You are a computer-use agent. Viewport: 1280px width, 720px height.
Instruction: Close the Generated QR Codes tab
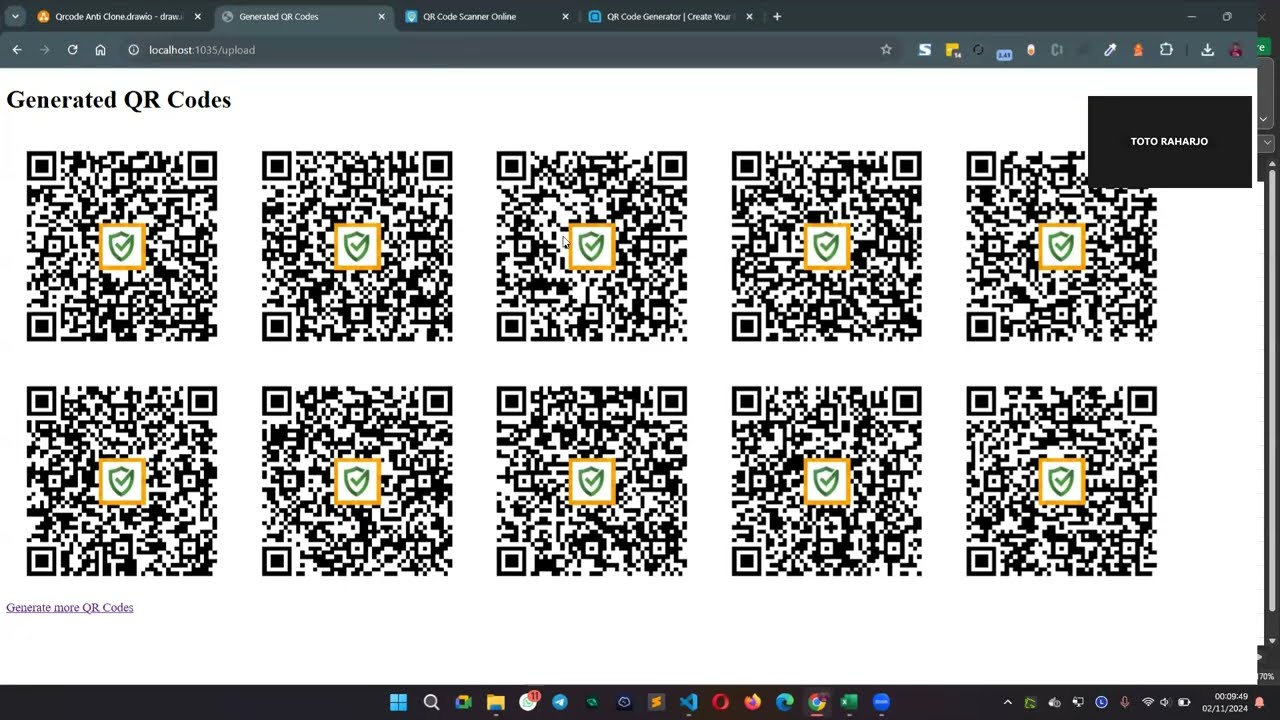click(x=381, y=16)
